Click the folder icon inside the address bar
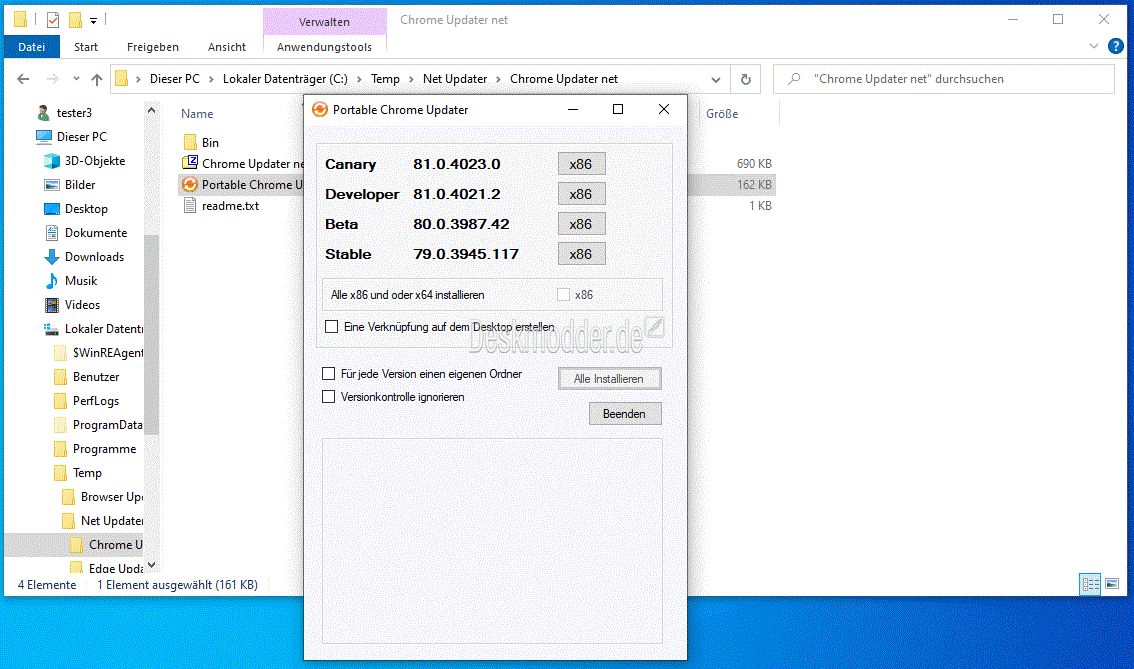This screenshot has height=669, width=1134. [x=122, y=78]
